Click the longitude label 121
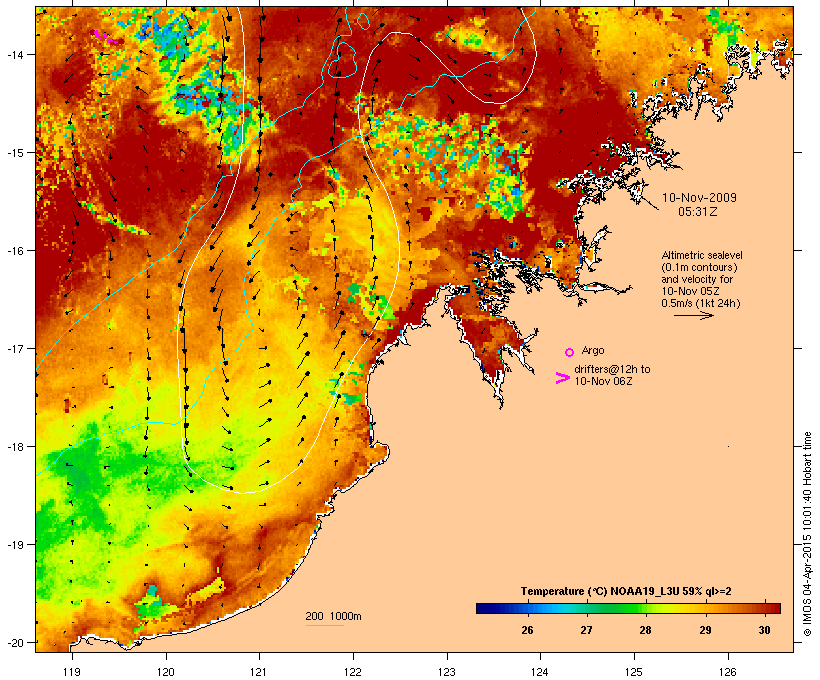This screenshot has height=680, width=820. [259, 672]
